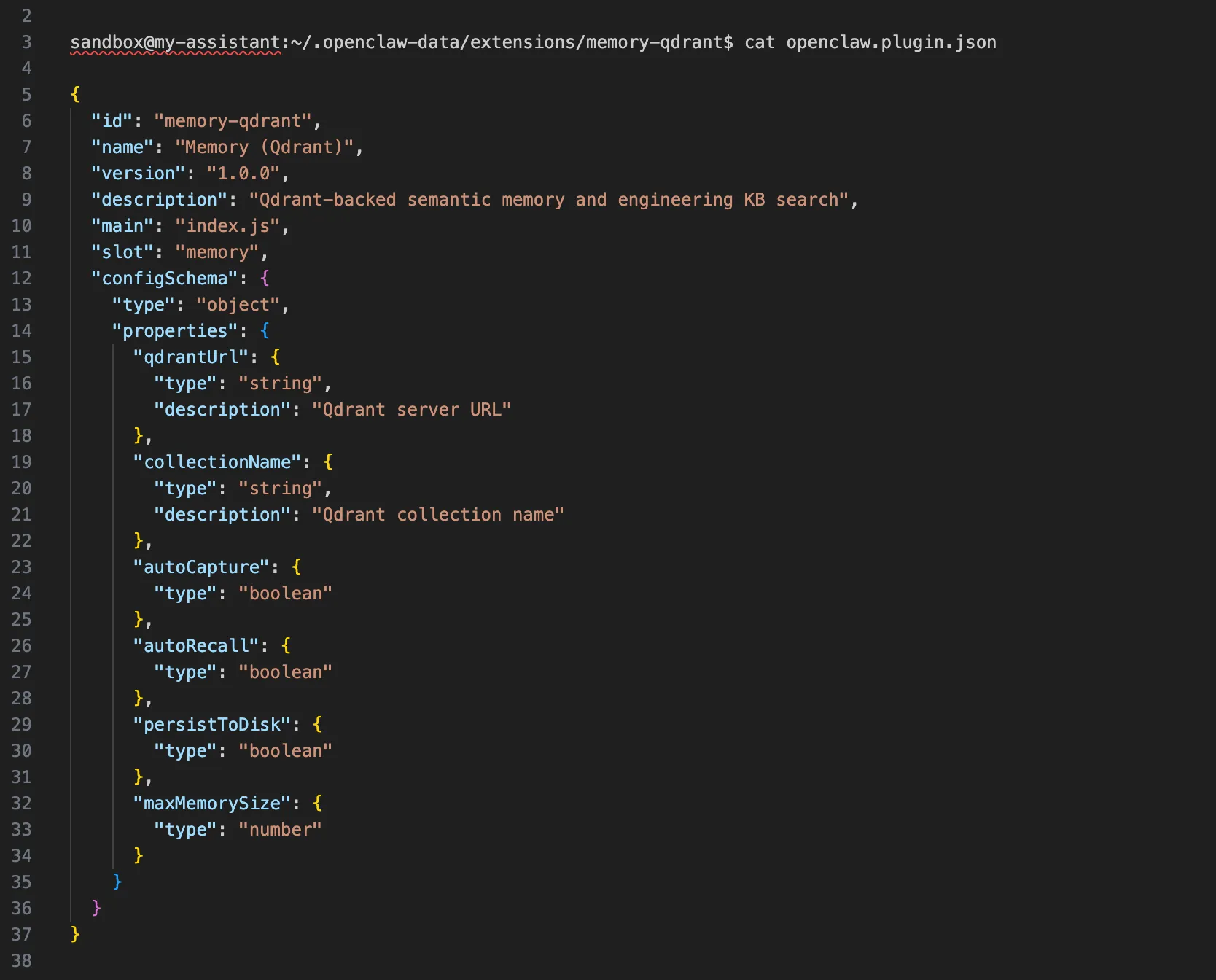Click the pink opening brace after configSchema
The image size is (1216, 980).
pos(265,279)
